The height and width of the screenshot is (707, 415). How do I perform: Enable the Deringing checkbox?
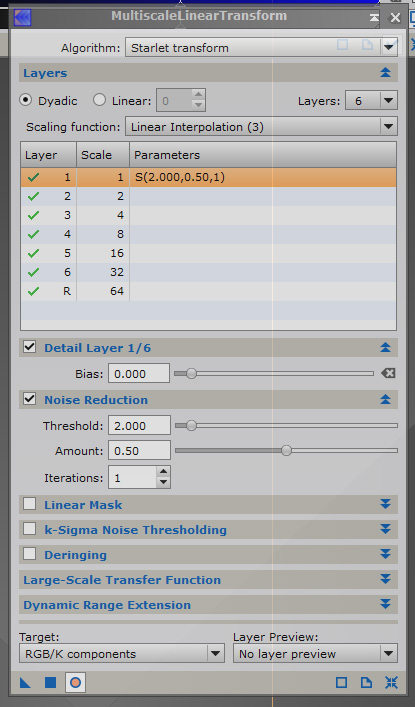tap(30, 554)
